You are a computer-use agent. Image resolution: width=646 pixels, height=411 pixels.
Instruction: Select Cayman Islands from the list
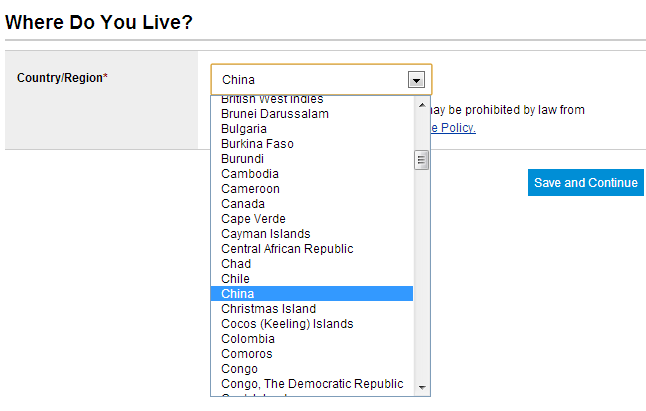coord(266,234)
